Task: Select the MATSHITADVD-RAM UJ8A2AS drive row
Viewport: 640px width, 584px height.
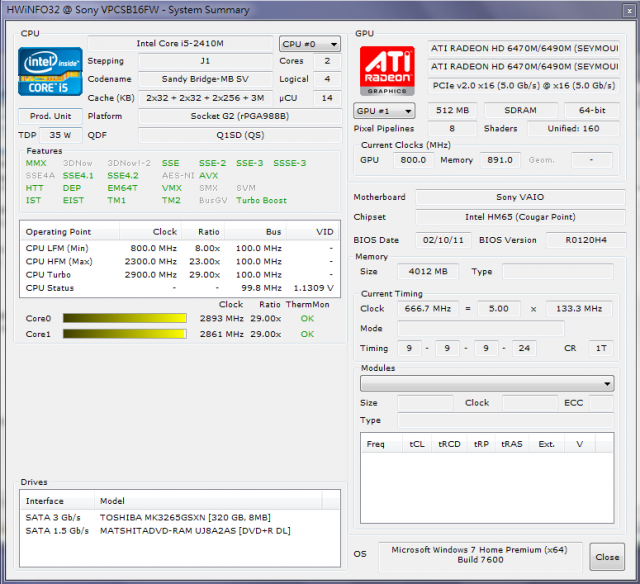Action: (x=180, y=531)
